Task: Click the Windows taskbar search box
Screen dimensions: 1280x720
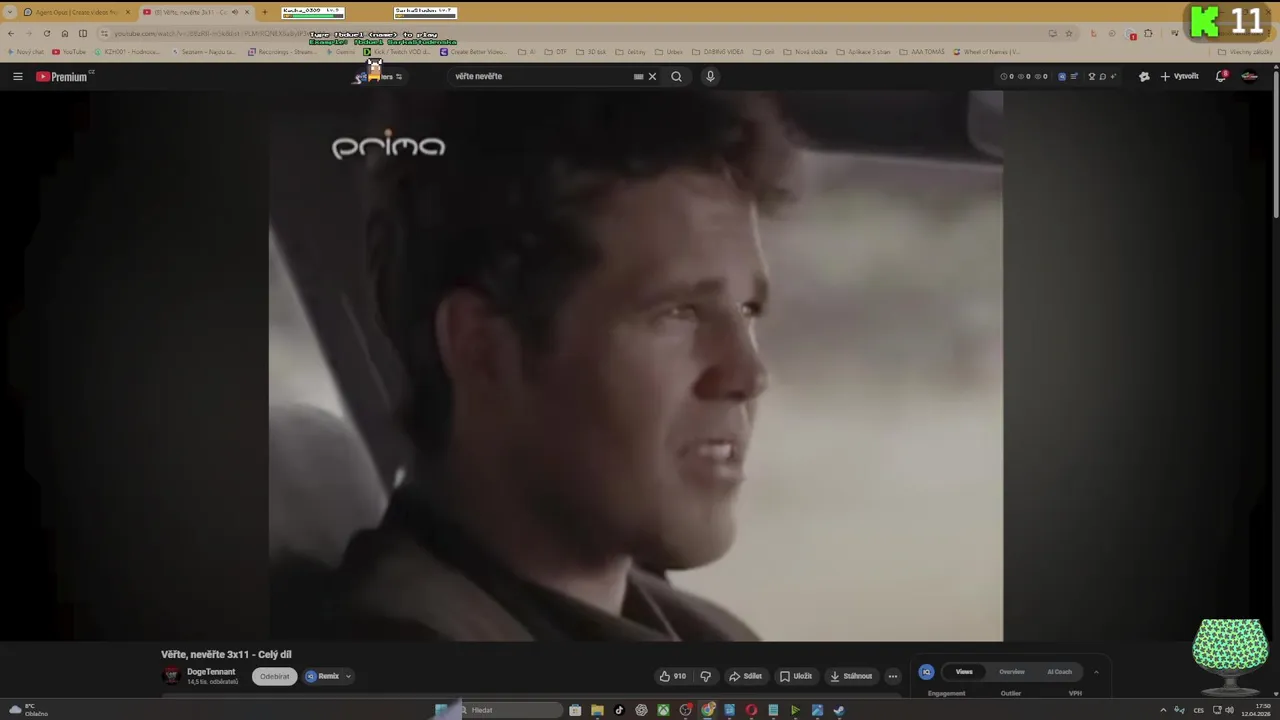Action: coord(510,710)
